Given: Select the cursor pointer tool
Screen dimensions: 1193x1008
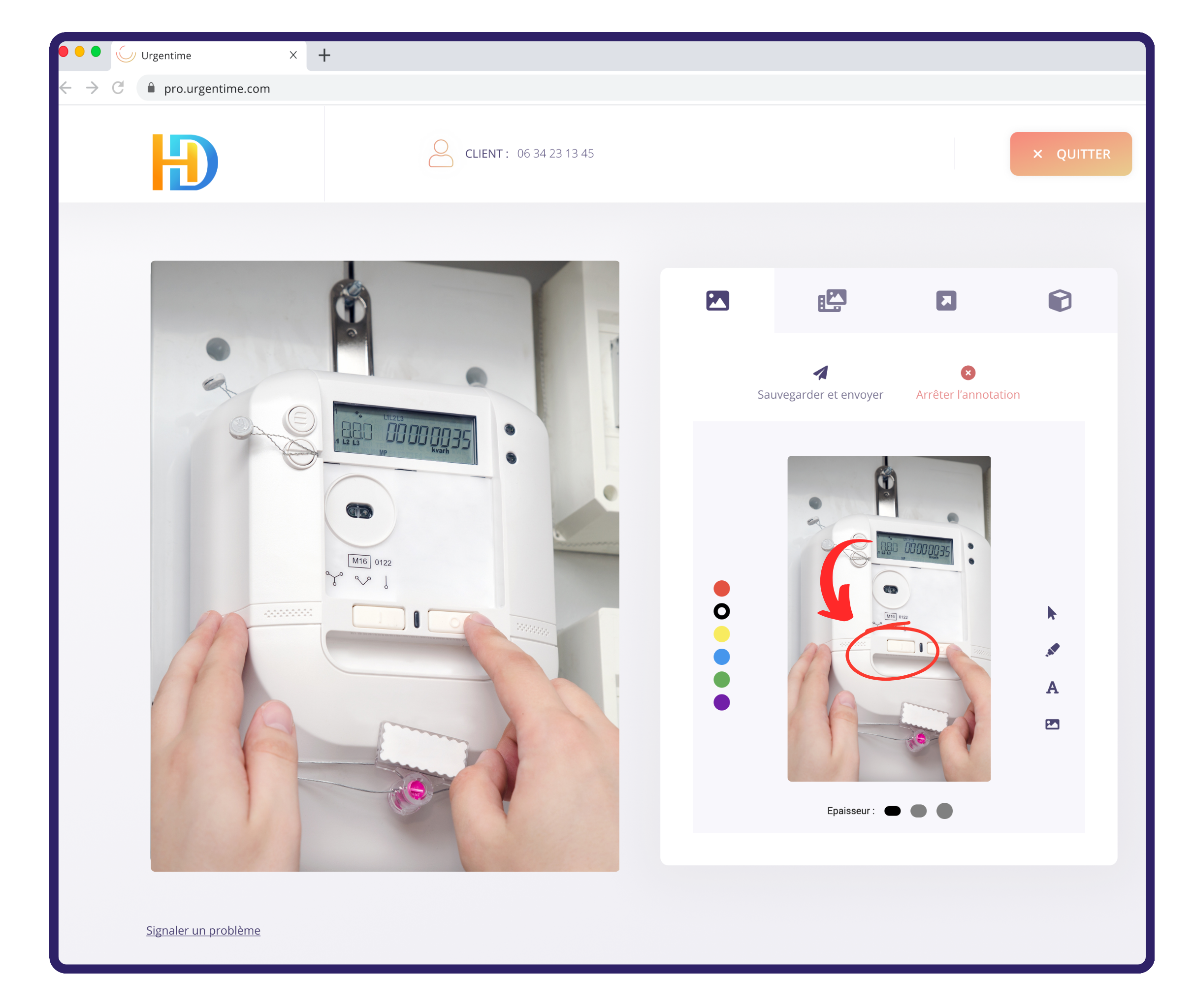Looking at the screenshot, I should pyautogui.click(x=1051, y=613).
